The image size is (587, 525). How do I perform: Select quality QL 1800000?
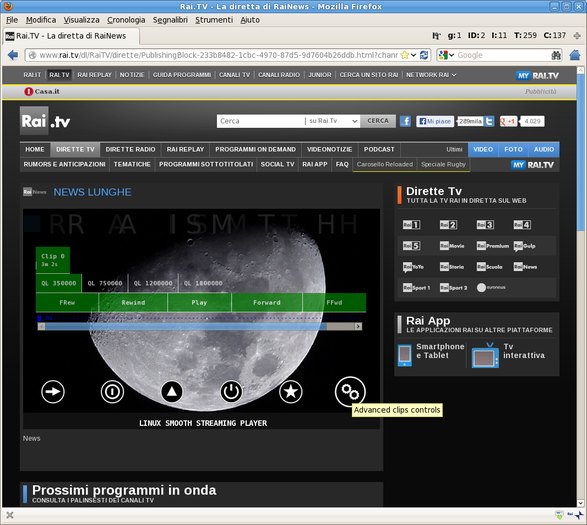(203, 283)
